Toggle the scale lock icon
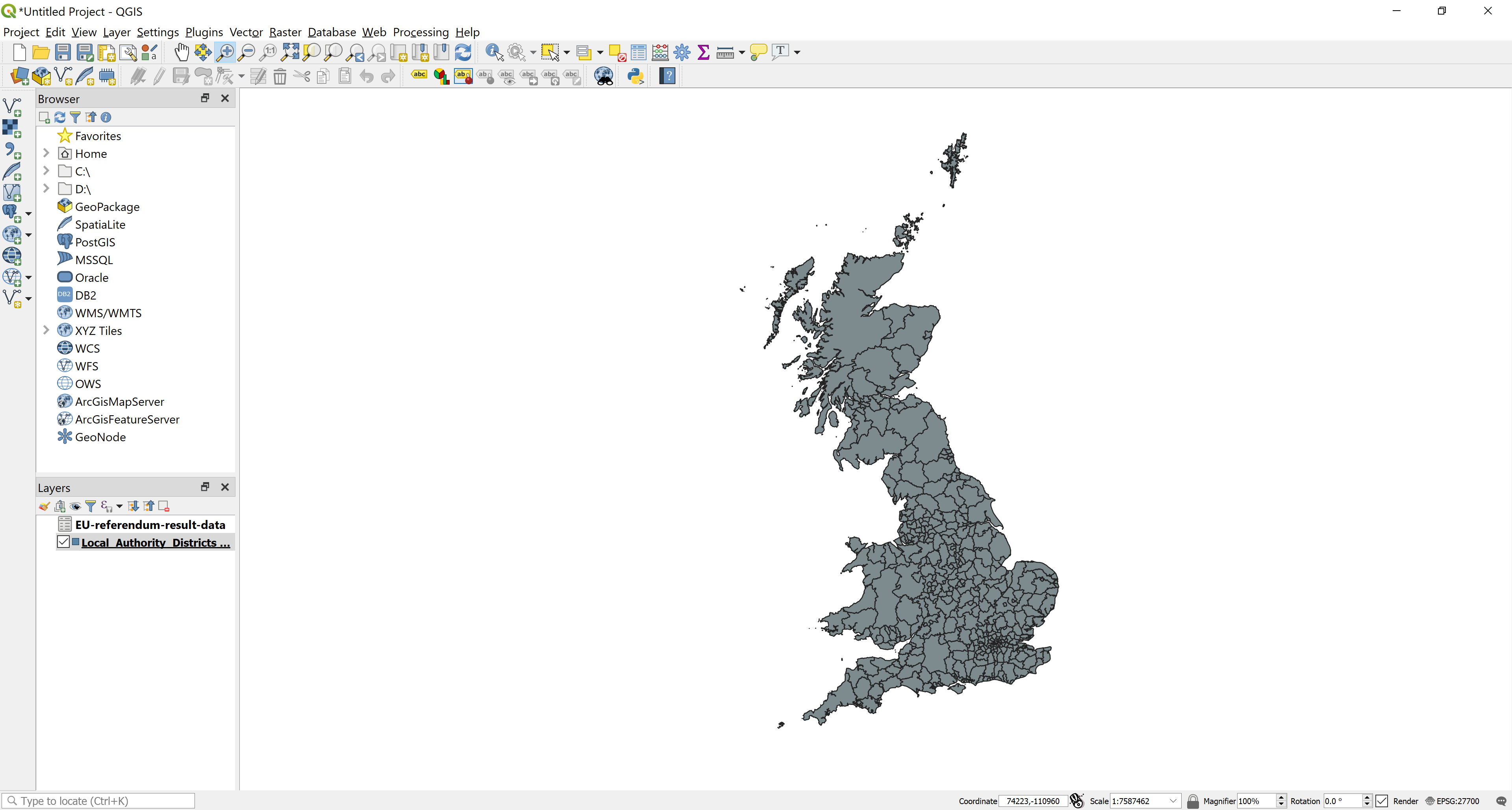Viewport: 1512px width, 810px height. pos(1192,801)
